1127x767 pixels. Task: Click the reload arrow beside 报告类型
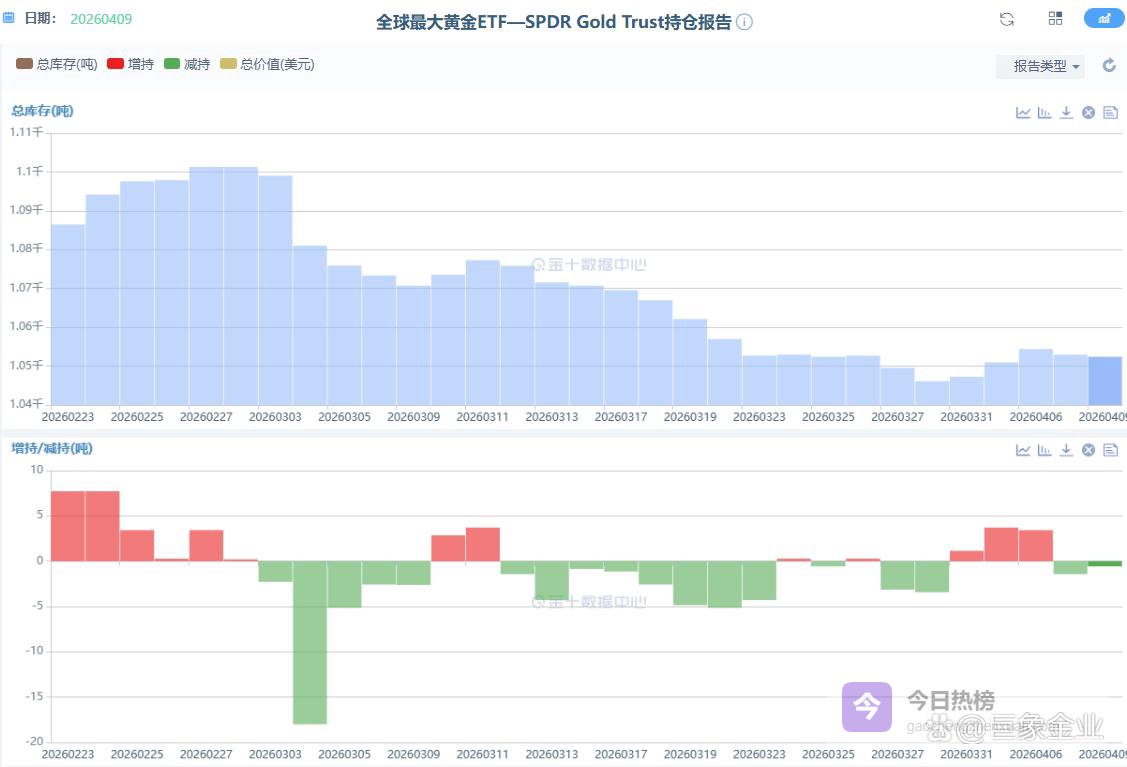coord(1109,66)
